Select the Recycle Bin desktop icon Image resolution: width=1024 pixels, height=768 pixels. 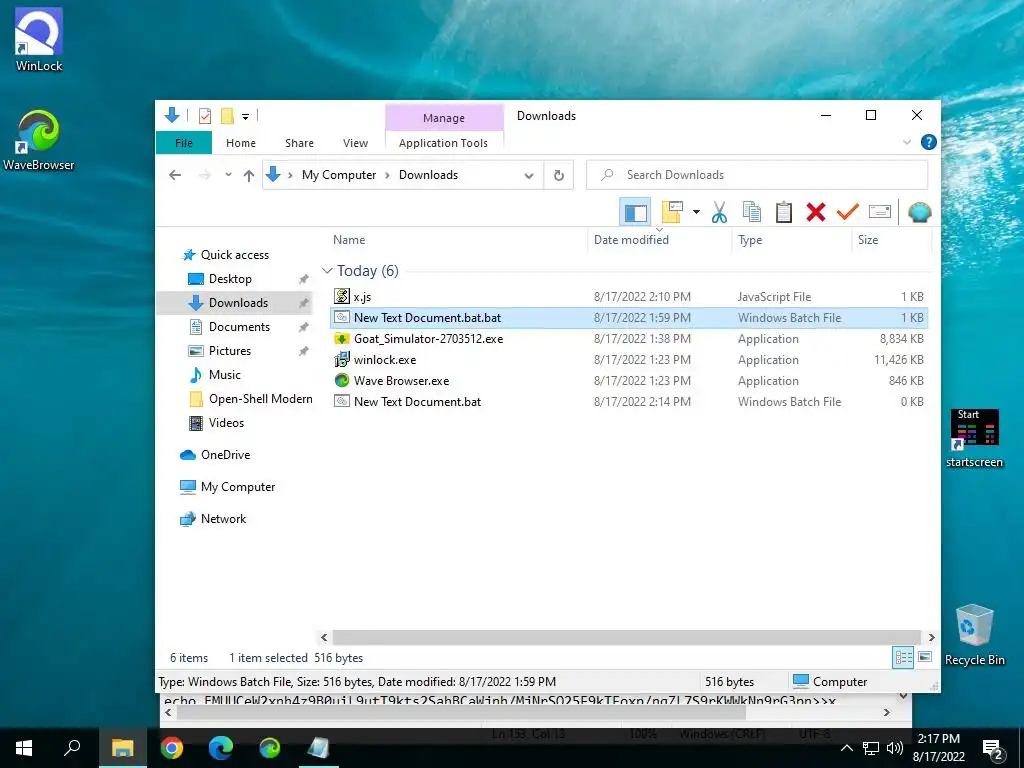[974, 635]
